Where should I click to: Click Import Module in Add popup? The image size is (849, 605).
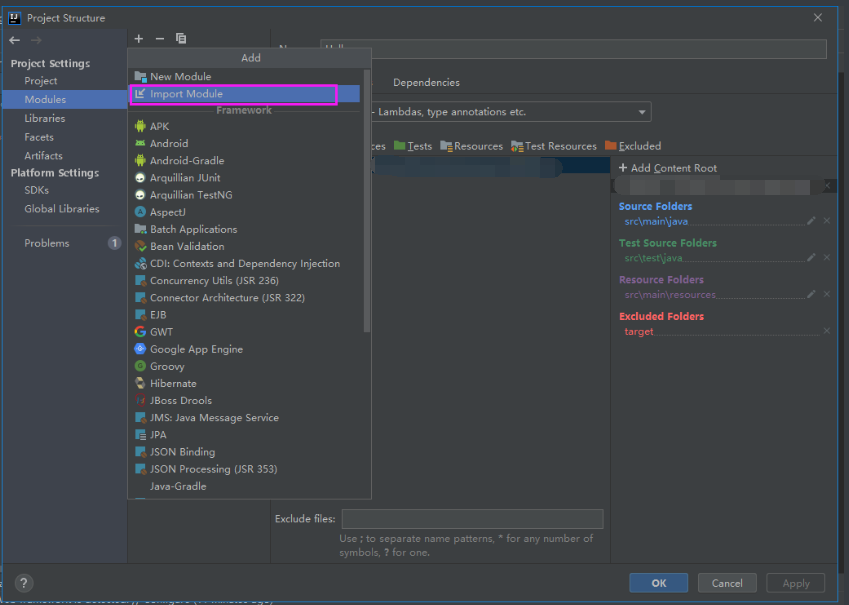pyautogui.click(x=245, y=94)
